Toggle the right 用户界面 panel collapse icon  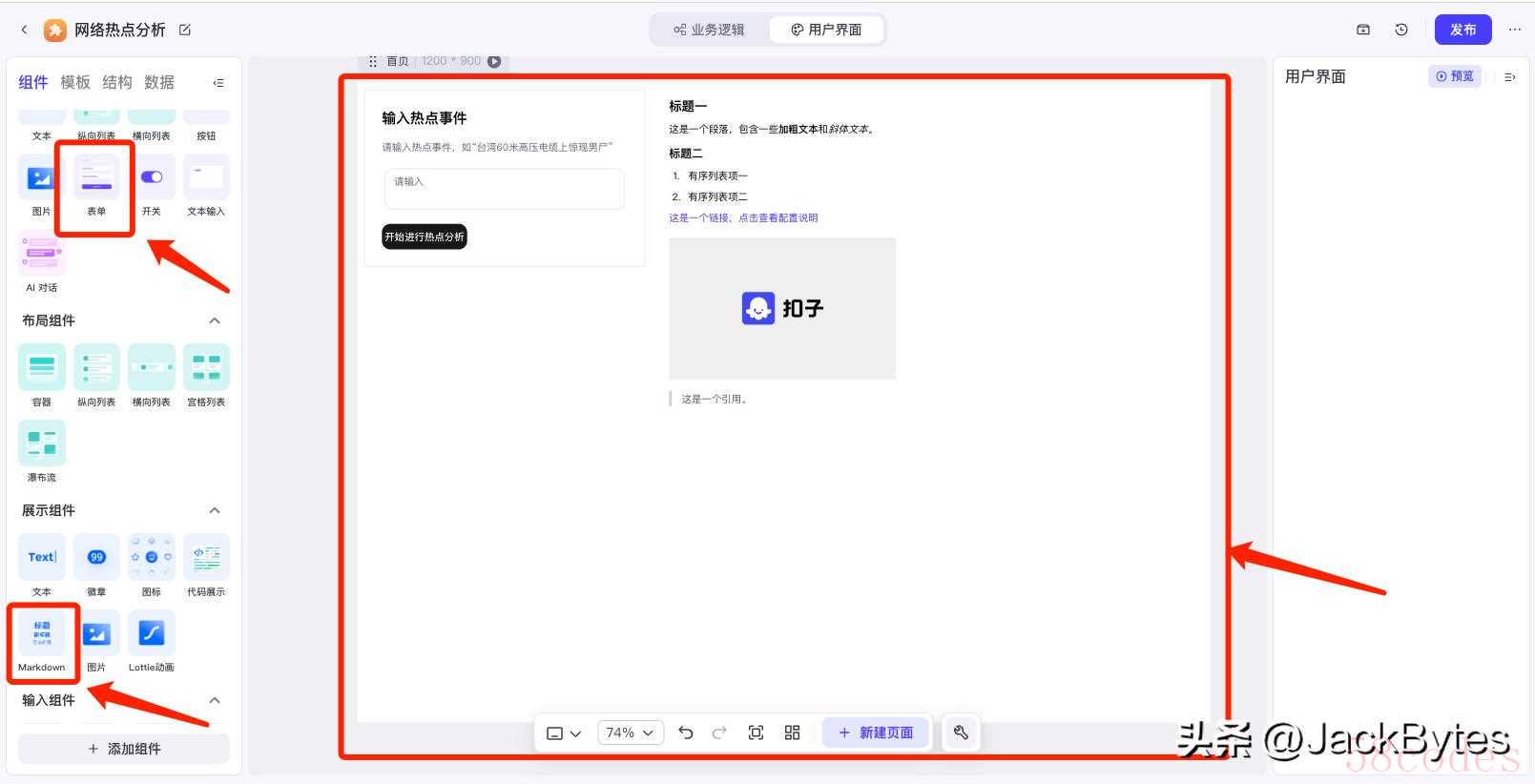[x=1509, y=77]
